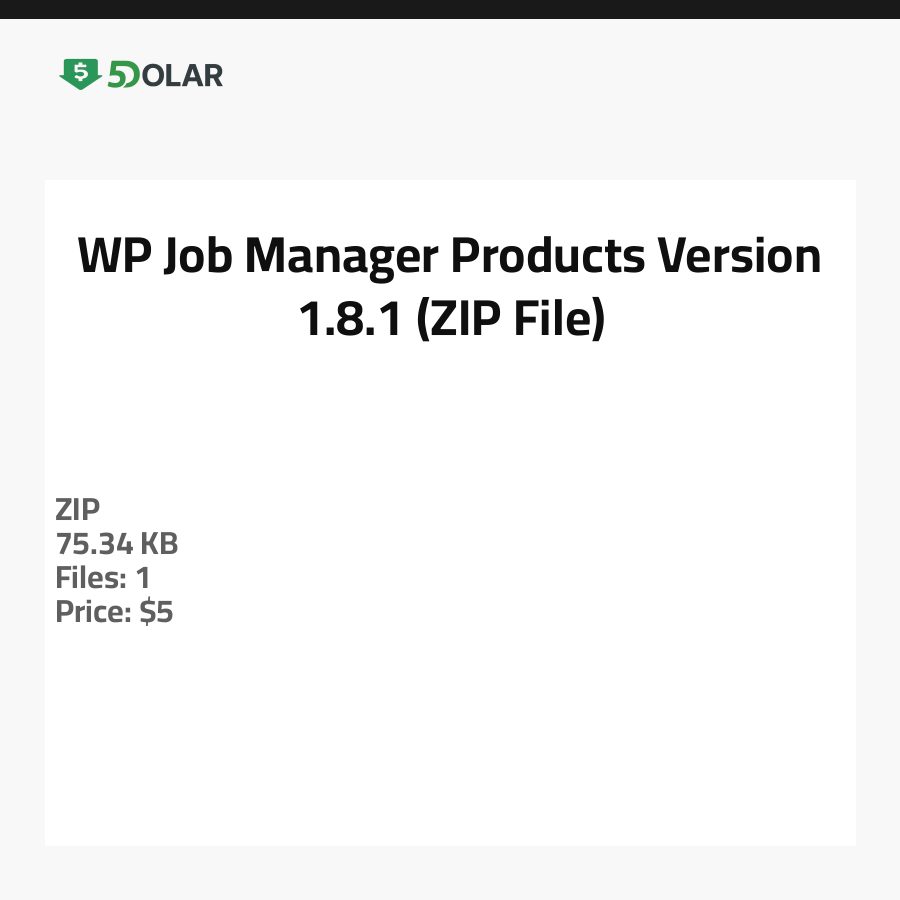Click the ZIP file type label
This screenshot has width=900, height=900.
click(x=78, y=510)
